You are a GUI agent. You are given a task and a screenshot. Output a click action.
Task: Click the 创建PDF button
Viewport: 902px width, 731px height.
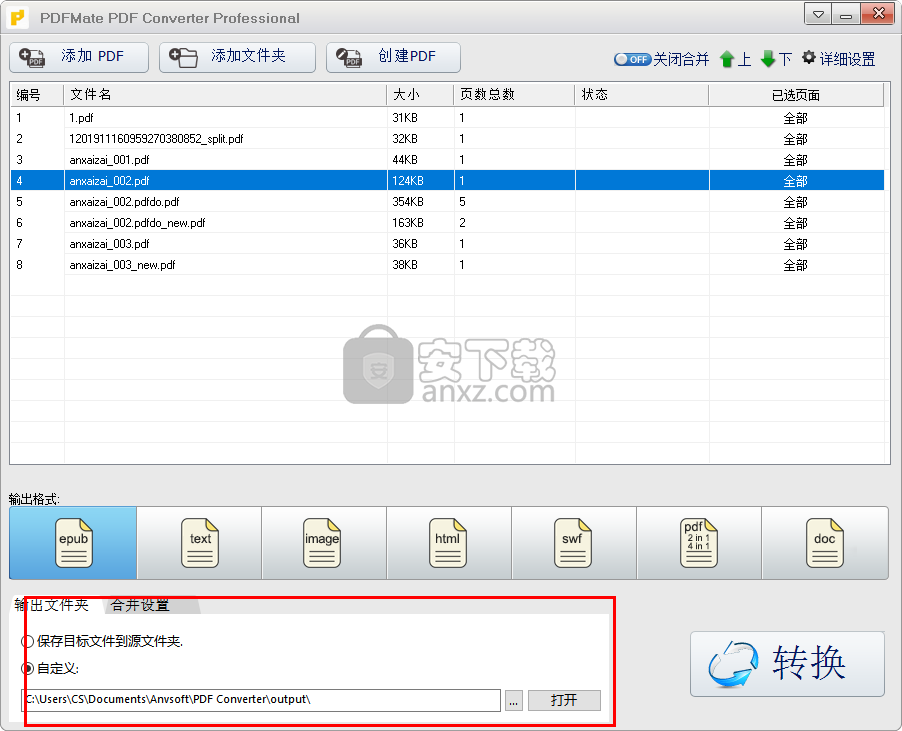[393, 57]
